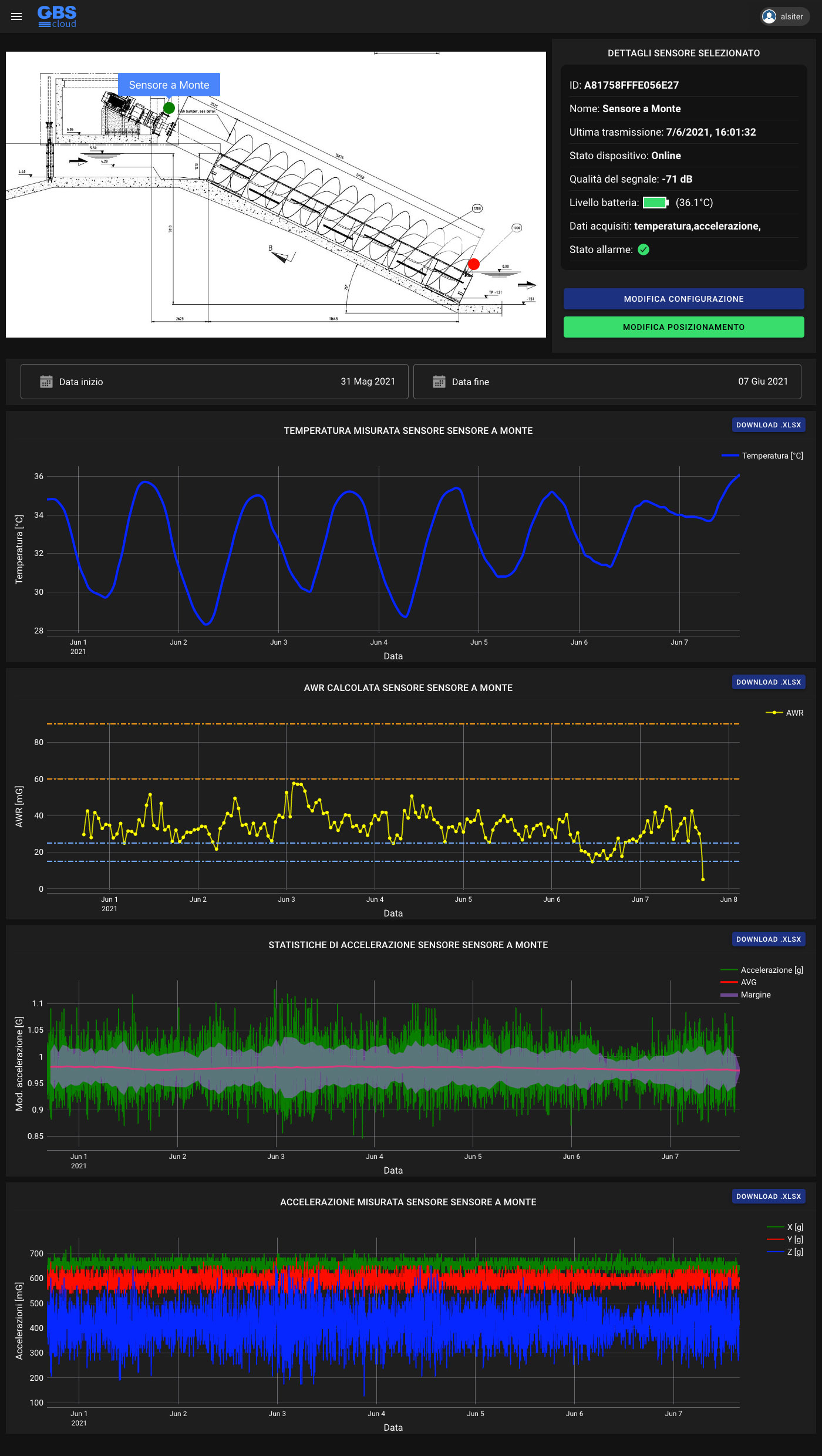This screenshot has height=1456, width=822.
Task: Click the sensor ID A81758FFFE056E27
Action: click(631, 85)
